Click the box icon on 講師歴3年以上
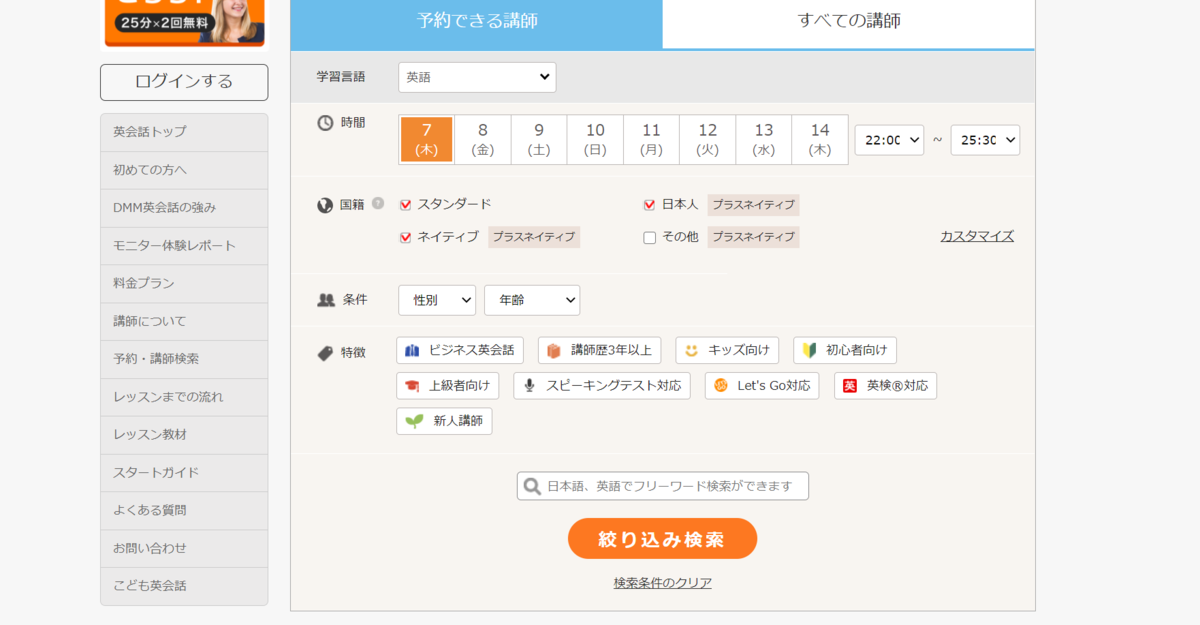 click(x=554, y=350)
